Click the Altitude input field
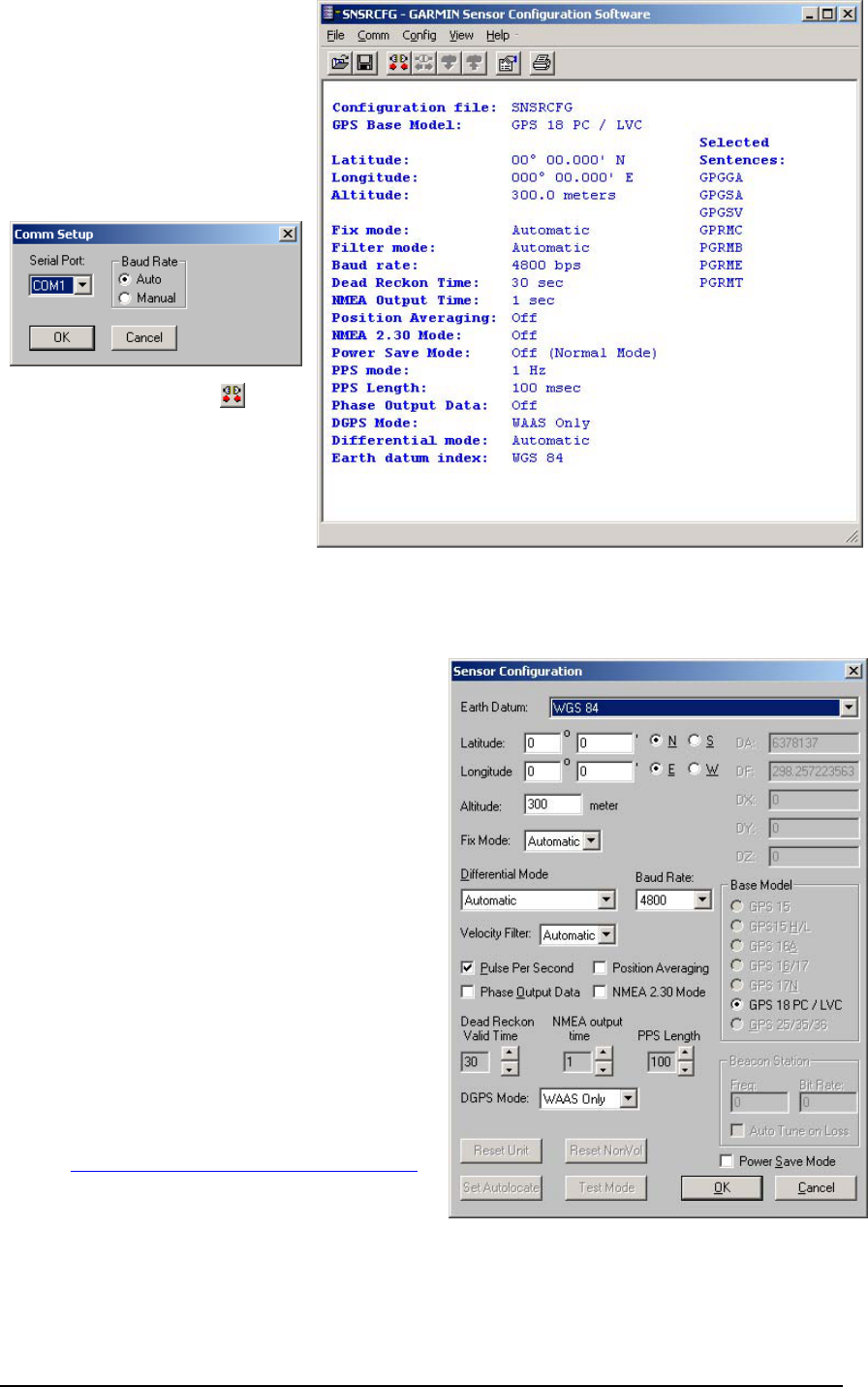The height and width of the screenshot is (1387, 868). click(553, 804)
